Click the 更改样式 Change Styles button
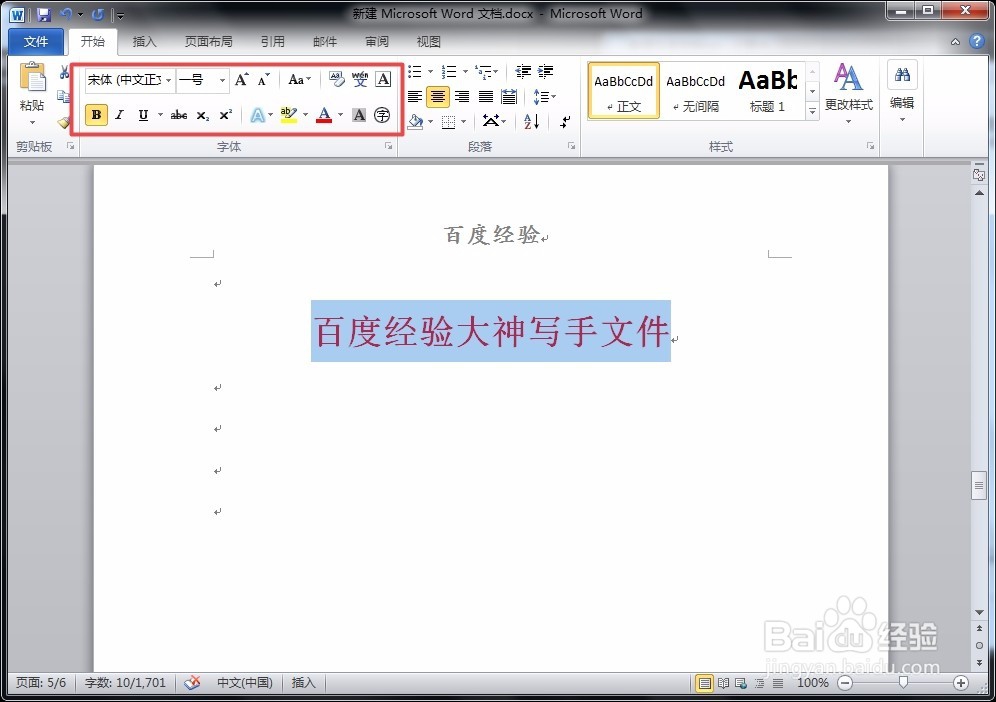Screen dimensions: 996x702 coord(849,92)
